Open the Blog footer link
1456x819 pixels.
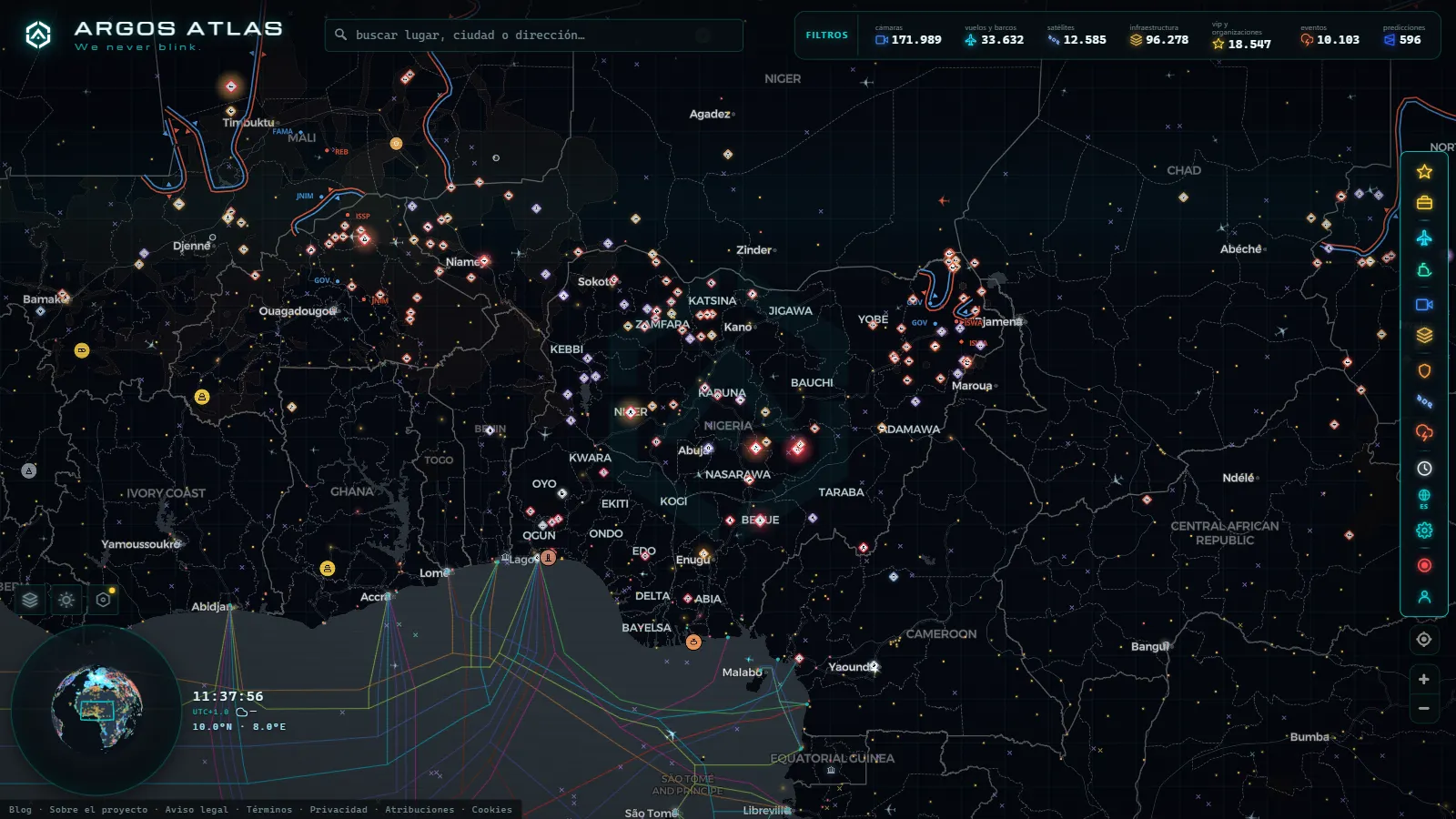pyautogui.click(x=20, y=809)
